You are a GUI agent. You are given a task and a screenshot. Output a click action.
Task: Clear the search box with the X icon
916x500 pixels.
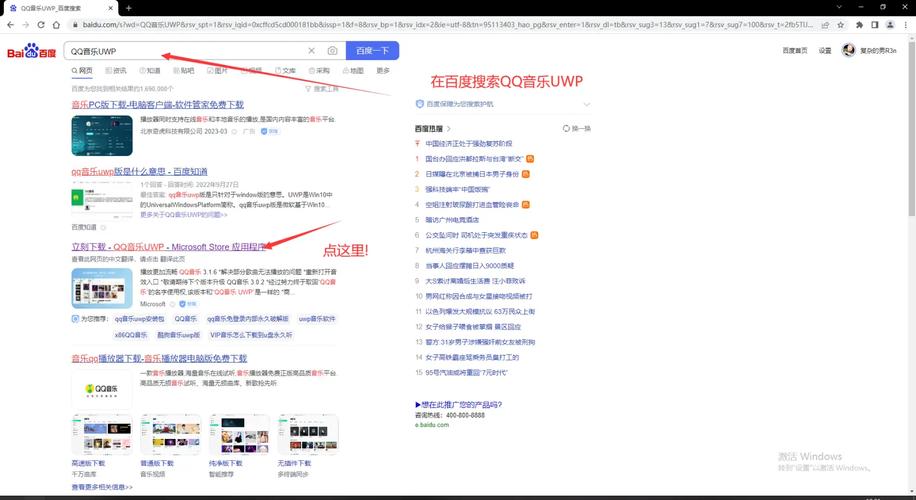[311, 51]
